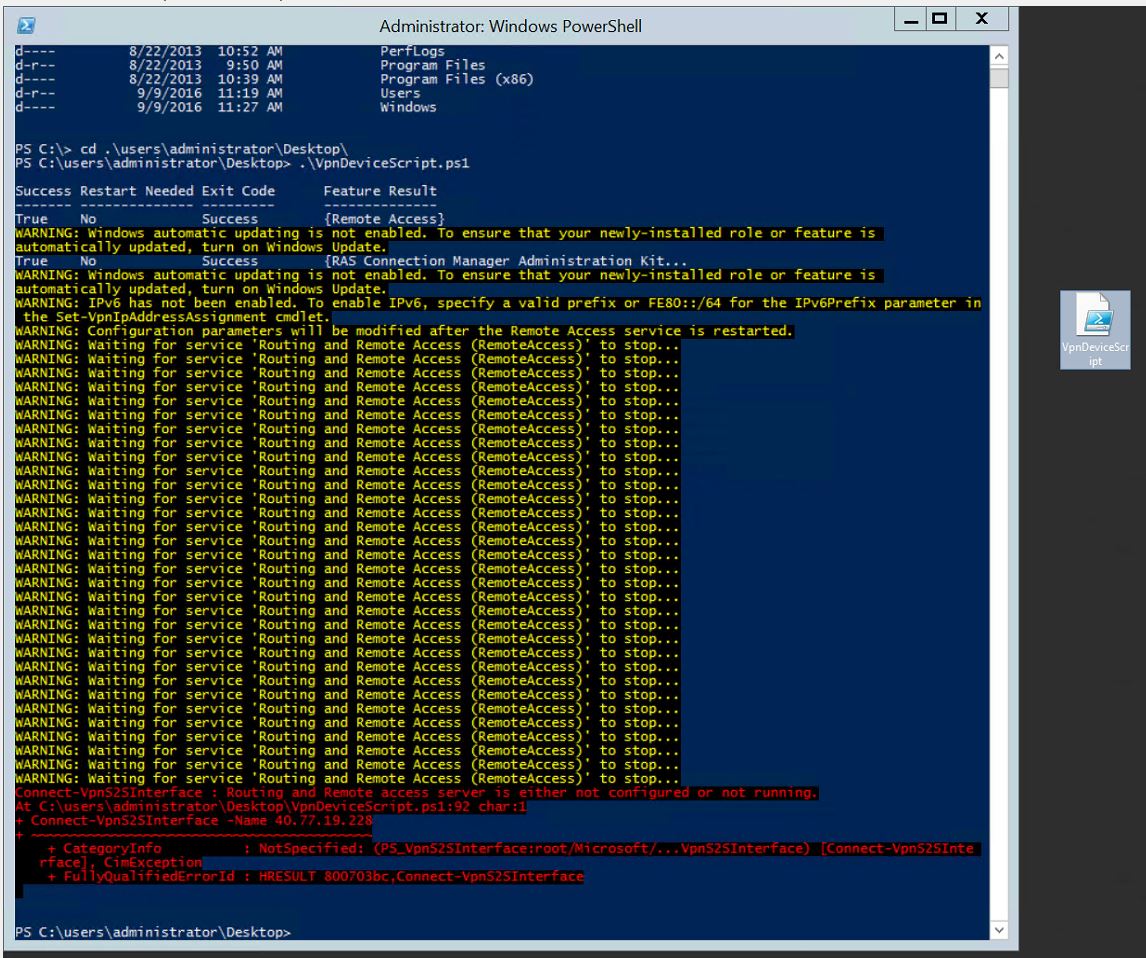Screen dimensions: 1146x958
Task: Click the '{Remote Access}' feature result text
Action: click(x=384, y=219)
